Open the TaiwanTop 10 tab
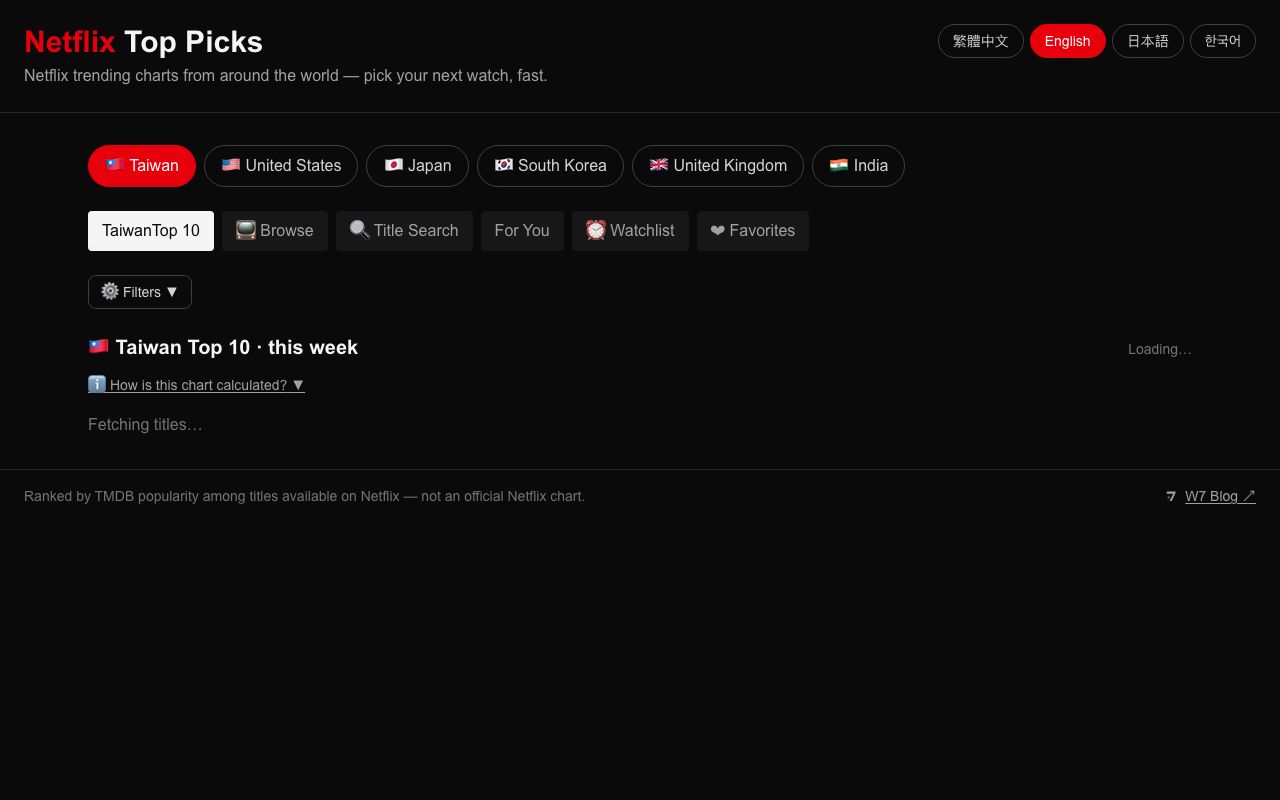Screen dimensions: 1280x800 (x=151, y=231)
